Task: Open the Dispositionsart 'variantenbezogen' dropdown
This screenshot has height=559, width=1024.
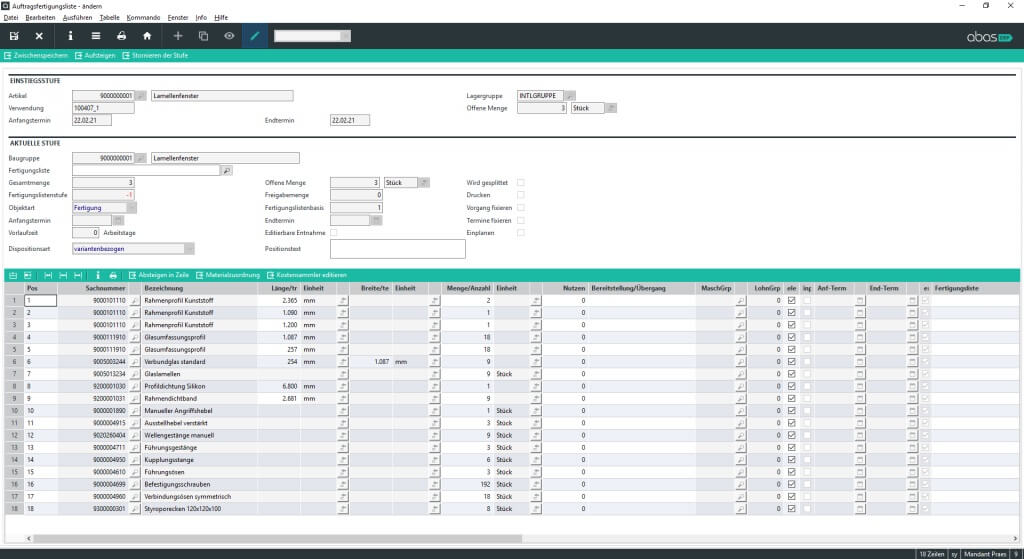Action: coord(189,247)
